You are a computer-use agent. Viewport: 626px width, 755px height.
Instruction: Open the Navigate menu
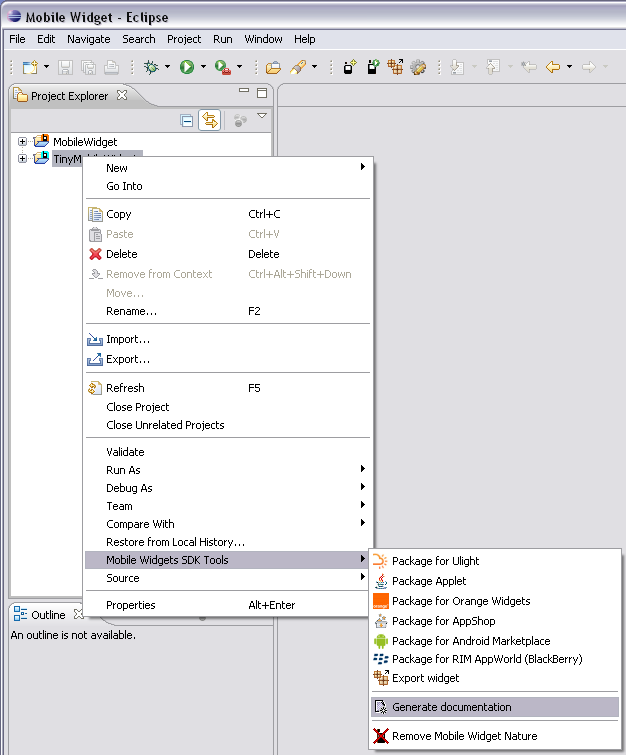coord(89,39)
